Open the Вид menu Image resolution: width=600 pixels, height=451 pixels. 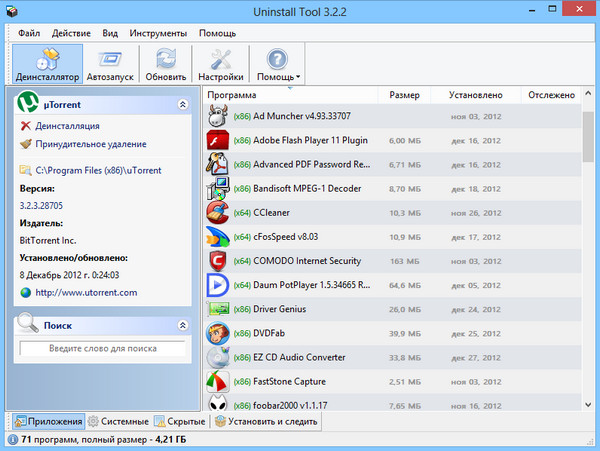pyautogui.click(x=110, y=33)
